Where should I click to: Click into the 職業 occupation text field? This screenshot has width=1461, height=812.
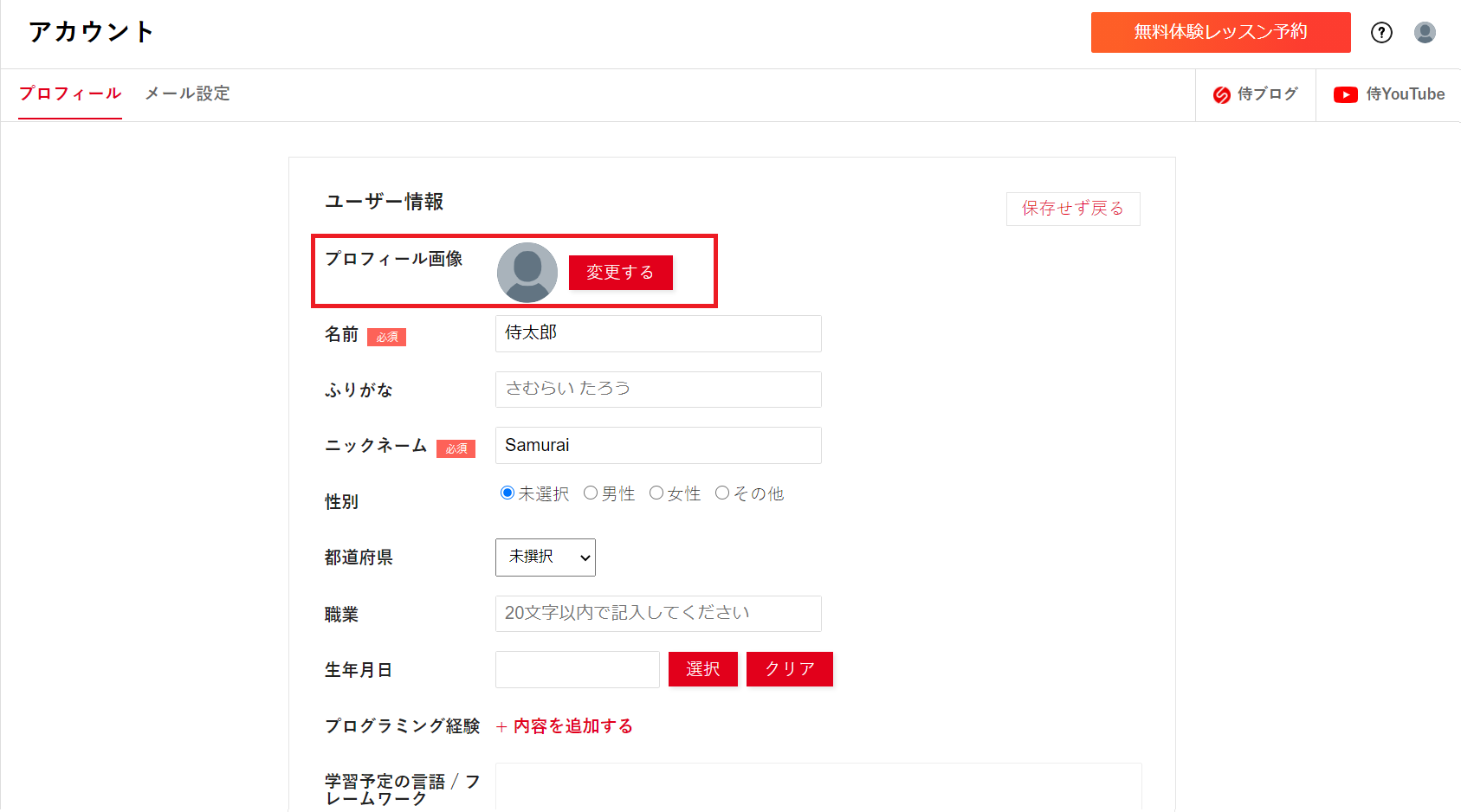coord(658,614)
